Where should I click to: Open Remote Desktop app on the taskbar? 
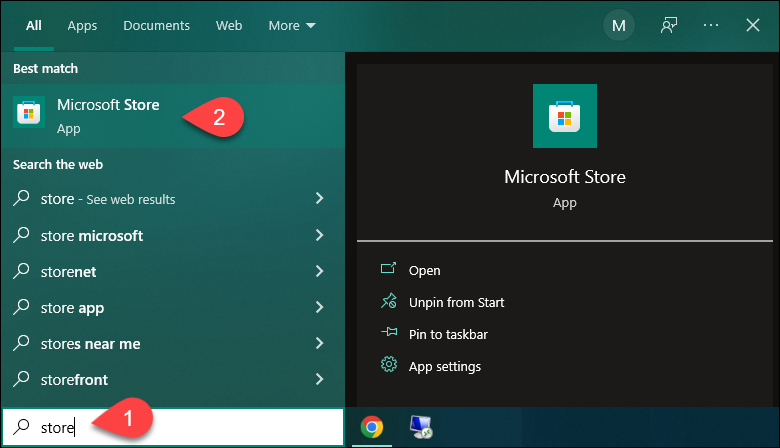pos(421,427)
